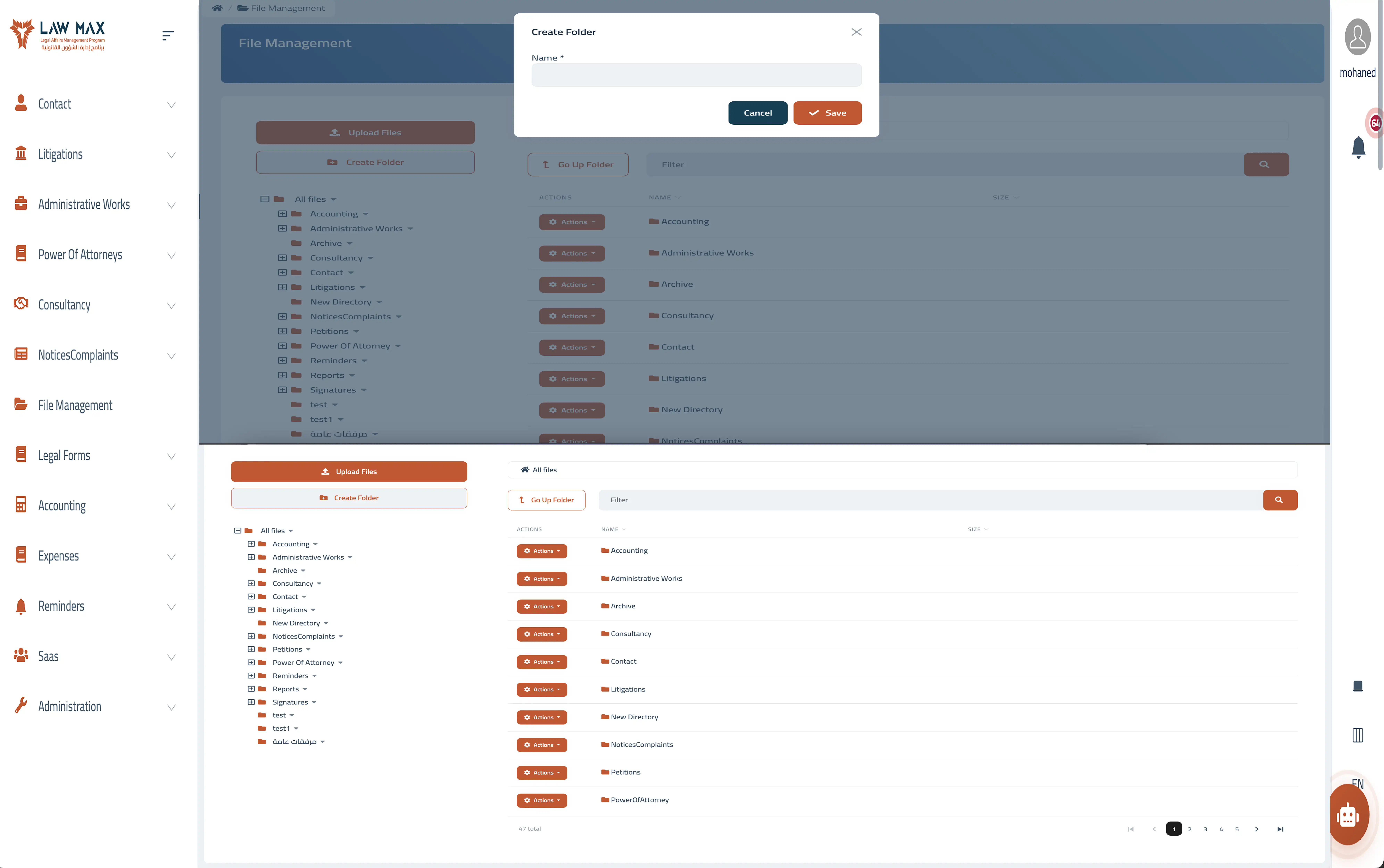Expand the Consultancy sidebar menu
The width and height of the screenshot is (1384, 868).
(171, 306)
